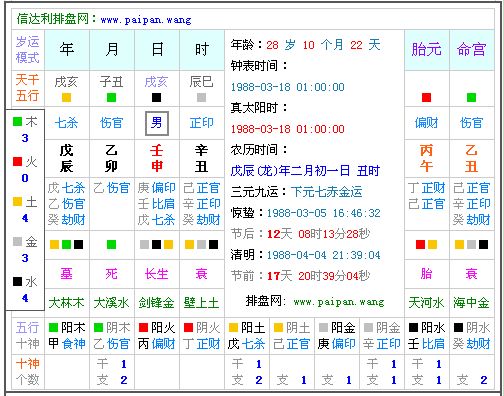Viewport: 504px width, 396px height.
Task: Click the black water legend square
Action: (x=17, y=282)
